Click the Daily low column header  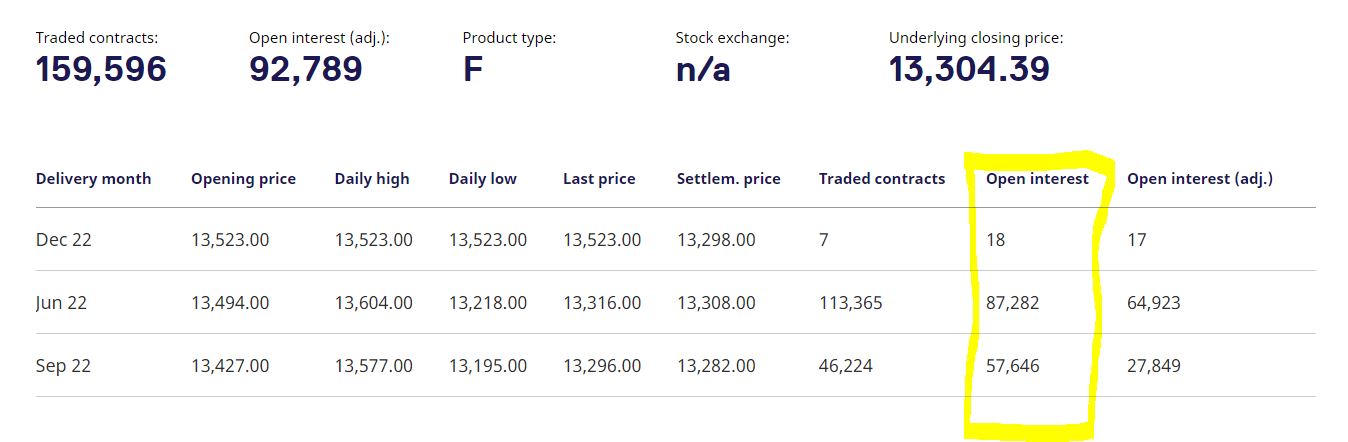482,179
